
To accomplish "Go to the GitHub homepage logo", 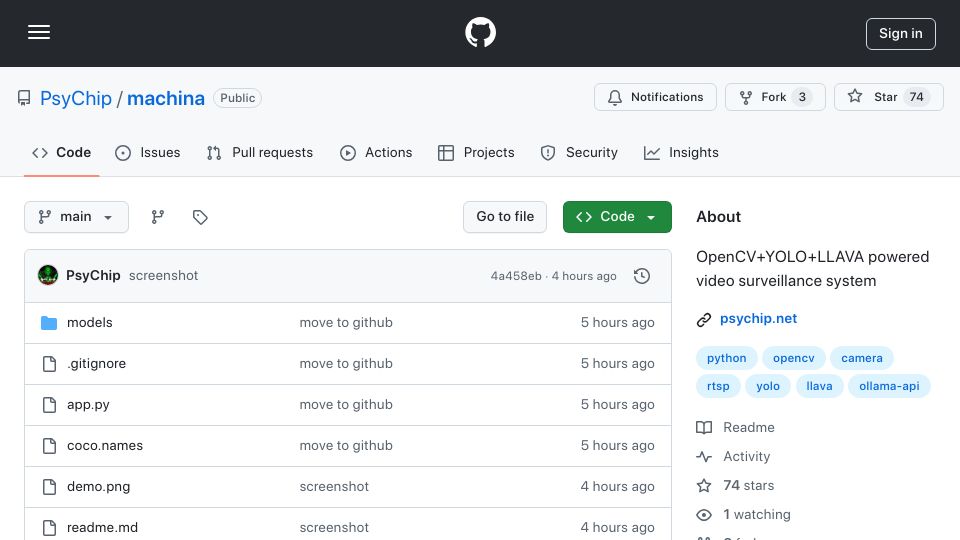I will pyautogui.click(x=480, y=32).
